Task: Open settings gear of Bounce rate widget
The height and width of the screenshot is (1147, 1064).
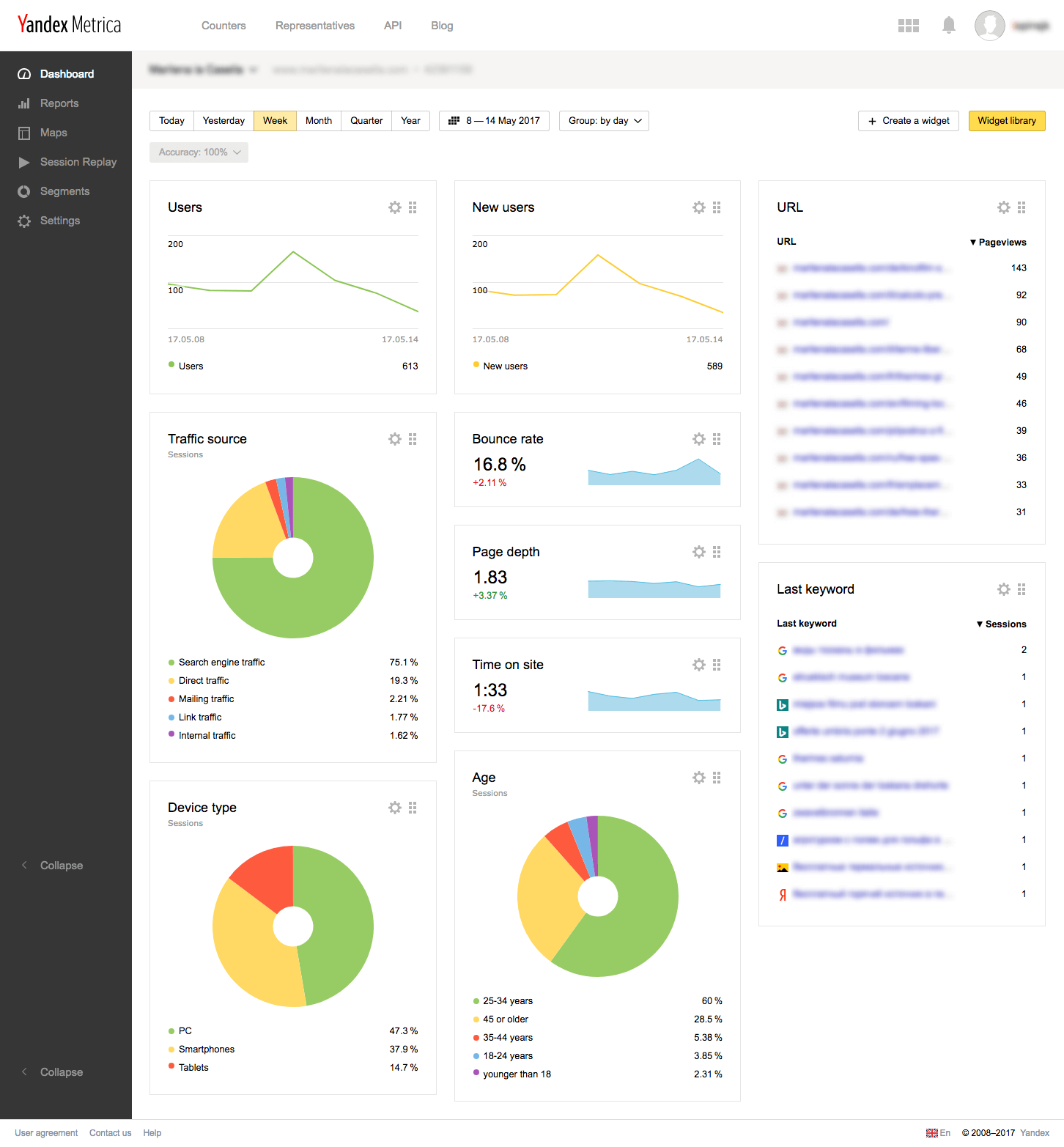Action: [x=699, y=439]
